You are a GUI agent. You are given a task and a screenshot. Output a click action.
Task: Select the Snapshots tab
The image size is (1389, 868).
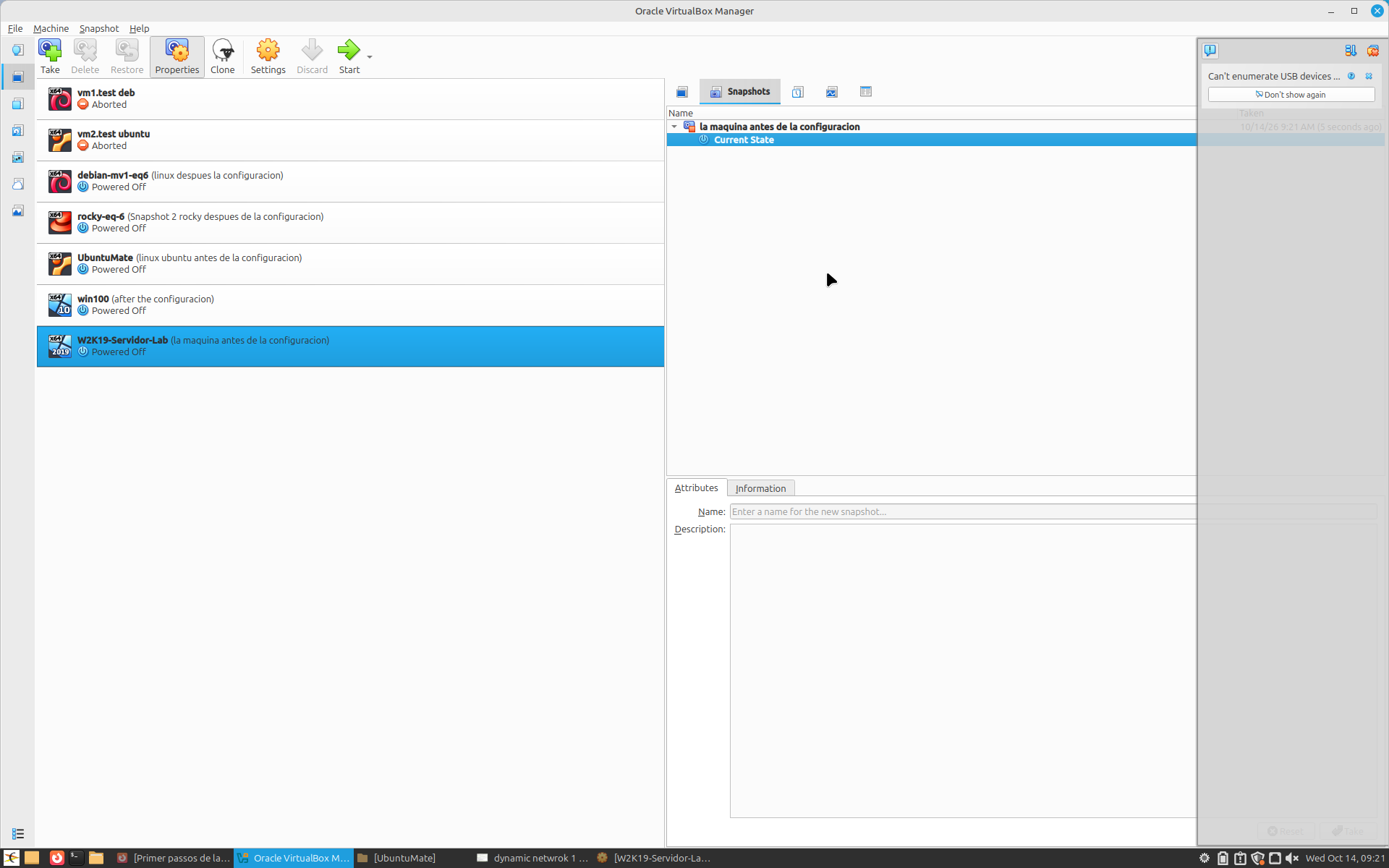[740, 92]
